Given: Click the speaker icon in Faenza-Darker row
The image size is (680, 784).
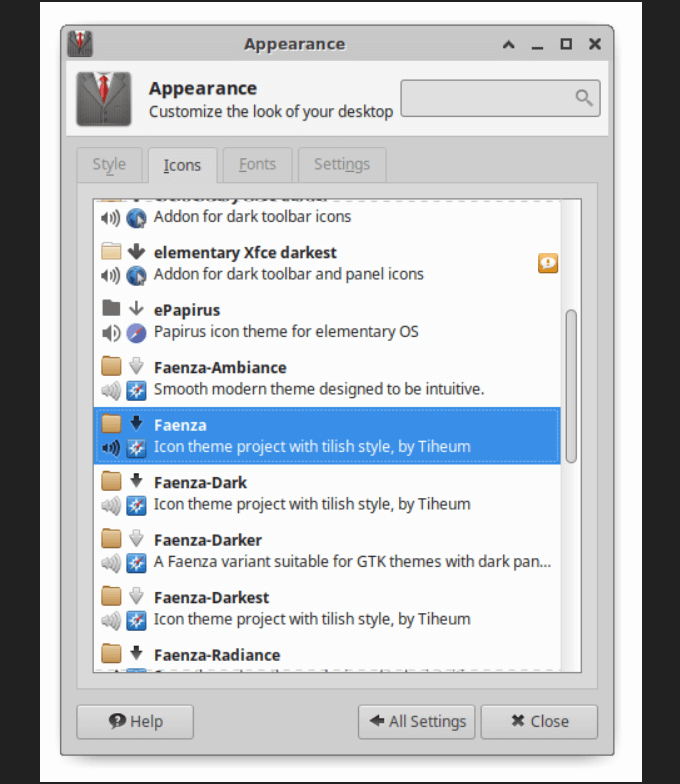Looking at the screenshot, I should 111,563.
